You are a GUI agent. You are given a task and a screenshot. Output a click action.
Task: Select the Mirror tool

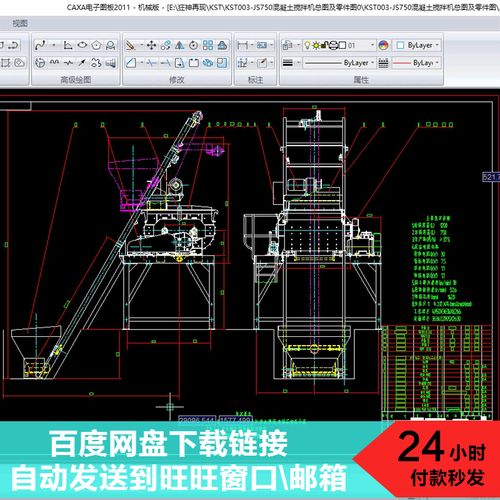click(x=180, y=45)
